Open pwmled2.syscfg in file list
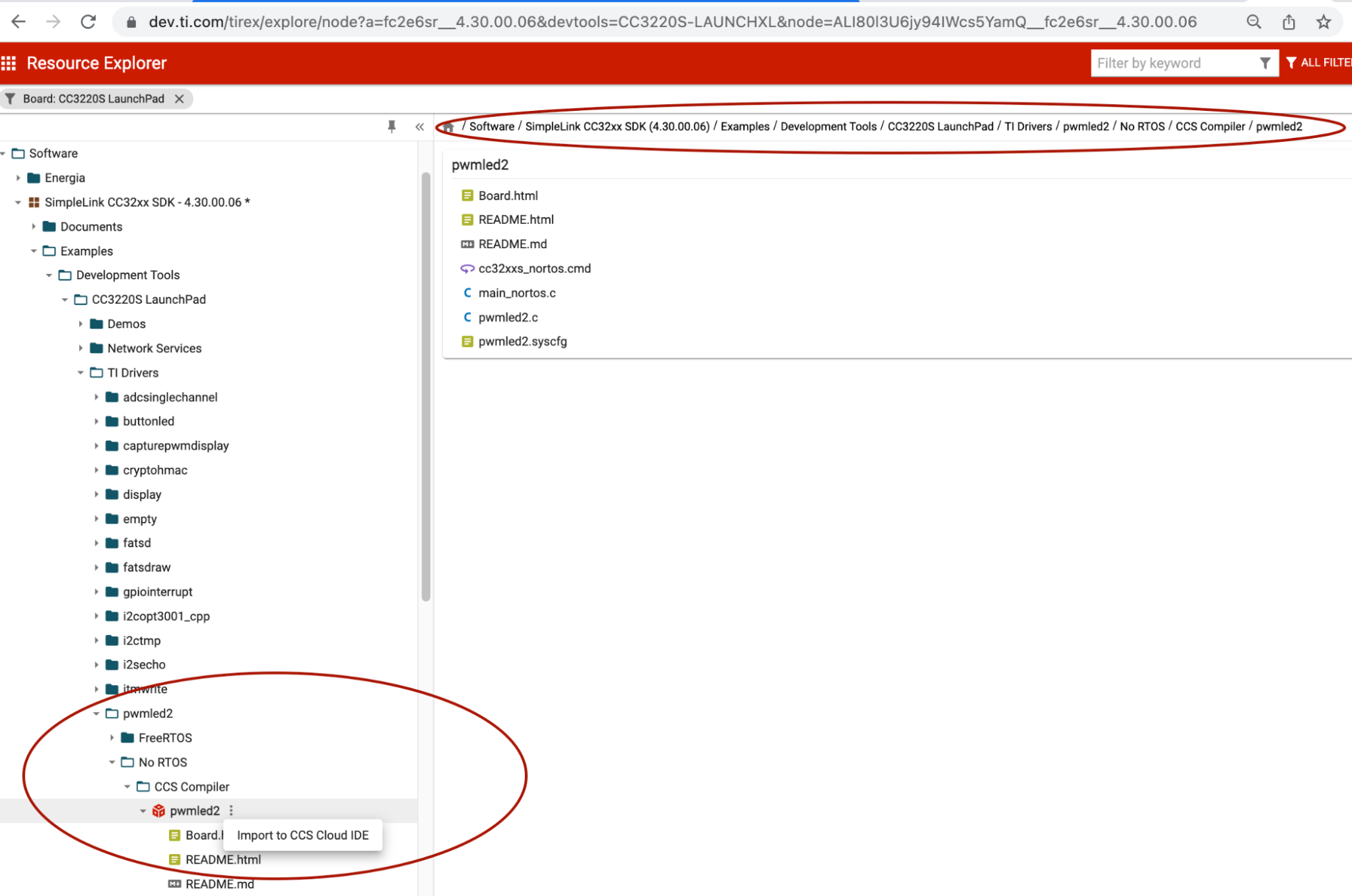Image resolution: width=1352 pixels, height=896 pixels. coord(522,341)
